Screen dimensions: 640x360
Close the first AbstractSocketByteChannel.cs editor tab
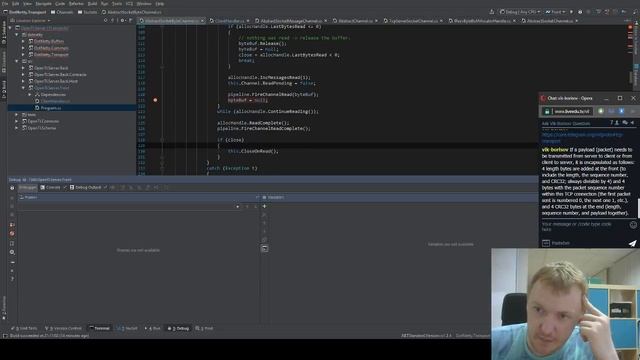202,20
